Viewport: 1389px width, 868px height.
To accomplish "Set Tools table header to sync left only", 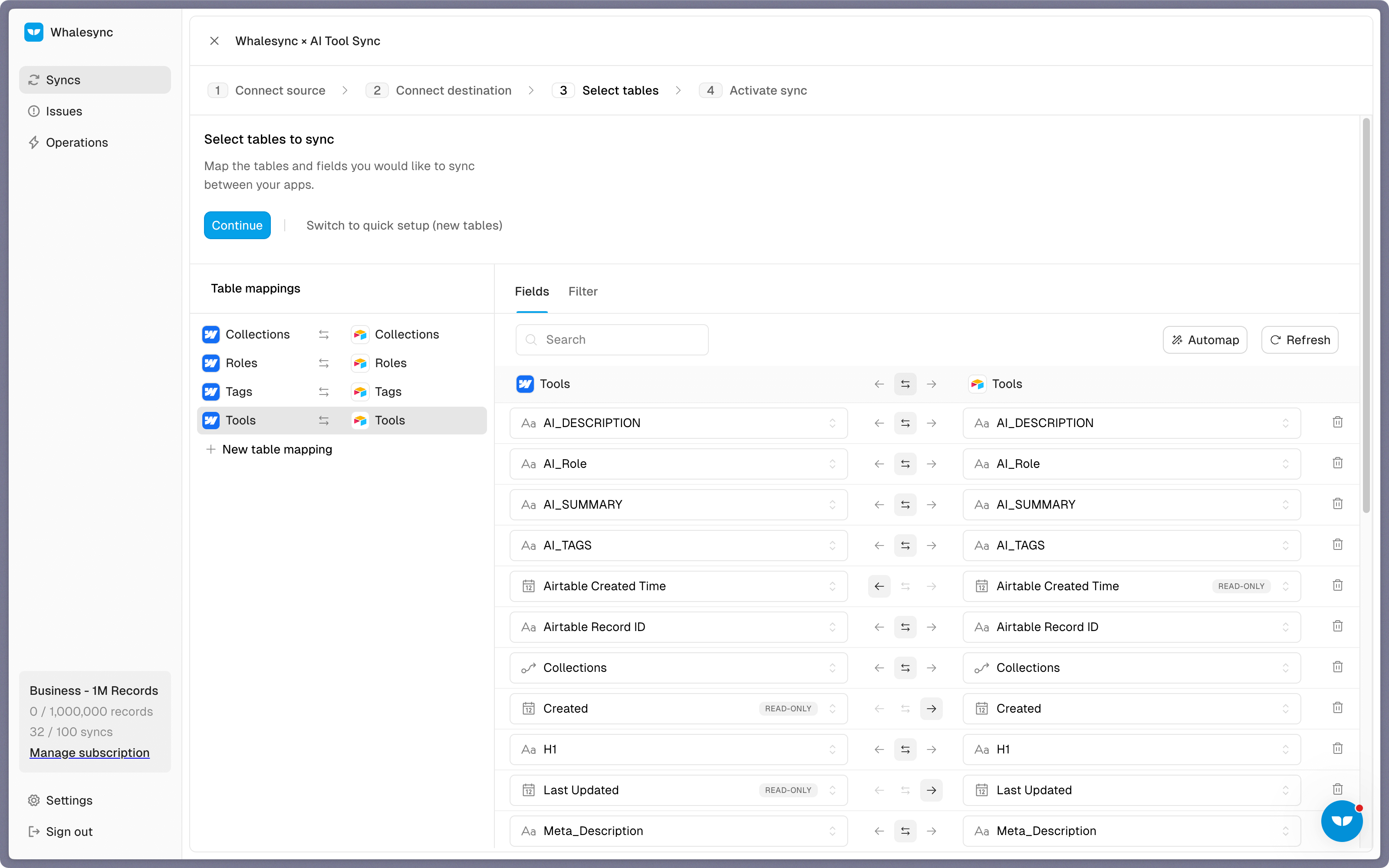I will point(879,384).
